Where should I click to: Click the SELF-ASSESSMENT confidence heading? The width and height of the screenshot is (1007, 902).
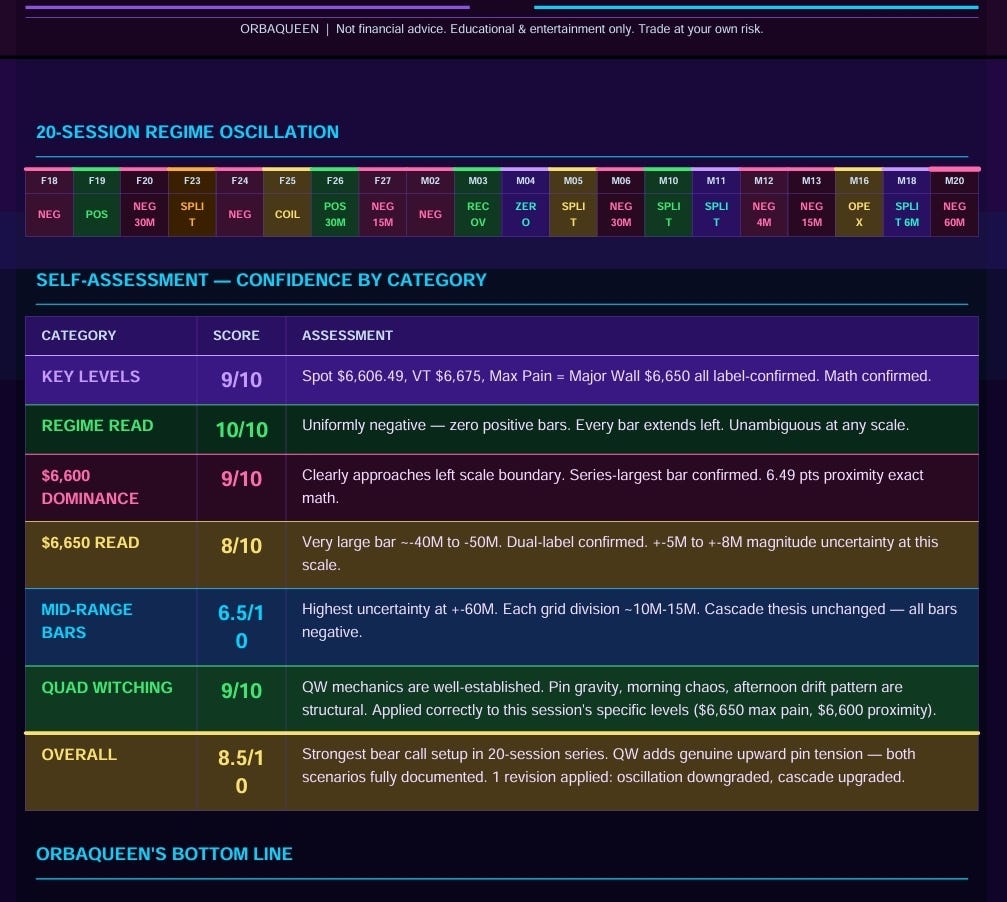pos(261,280)
